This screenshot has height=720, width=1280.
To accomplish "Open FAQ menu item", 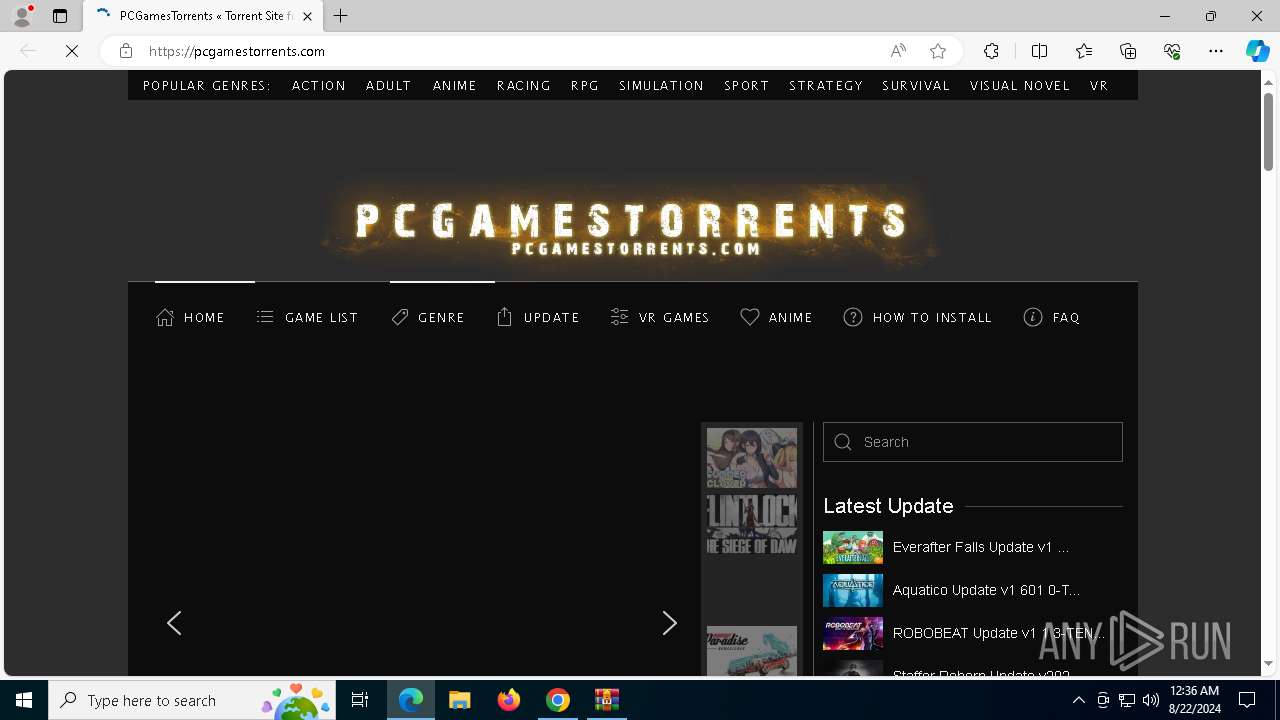I will [x=1052, y=317].
